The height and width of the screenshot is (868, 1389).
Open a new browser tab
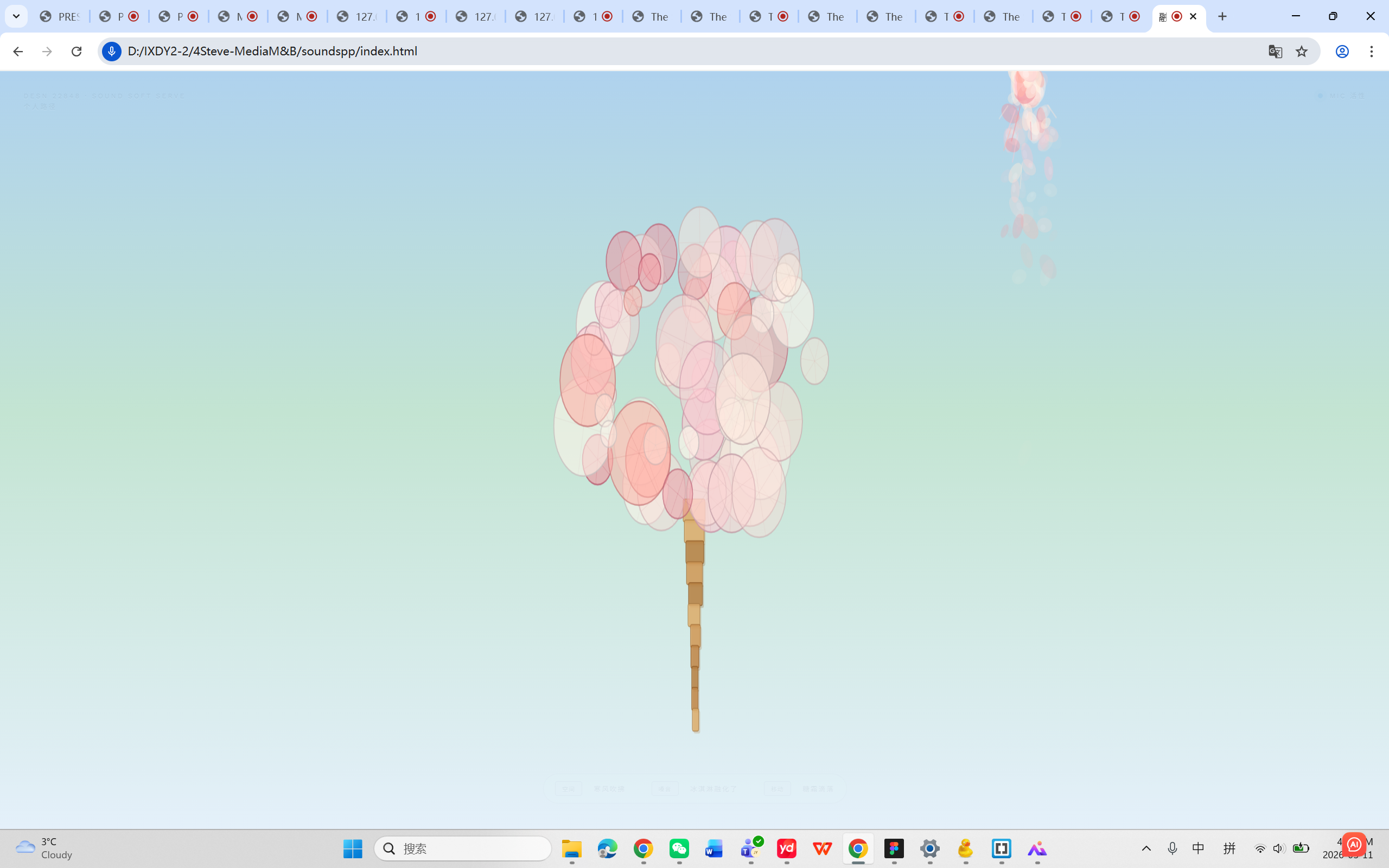click(1222, 16)
